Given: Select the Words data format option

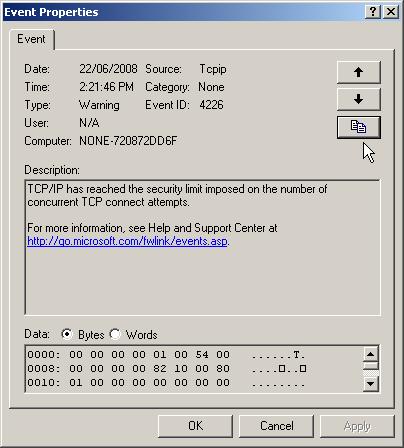Looking at the screenshot, I should pos(115,334).
